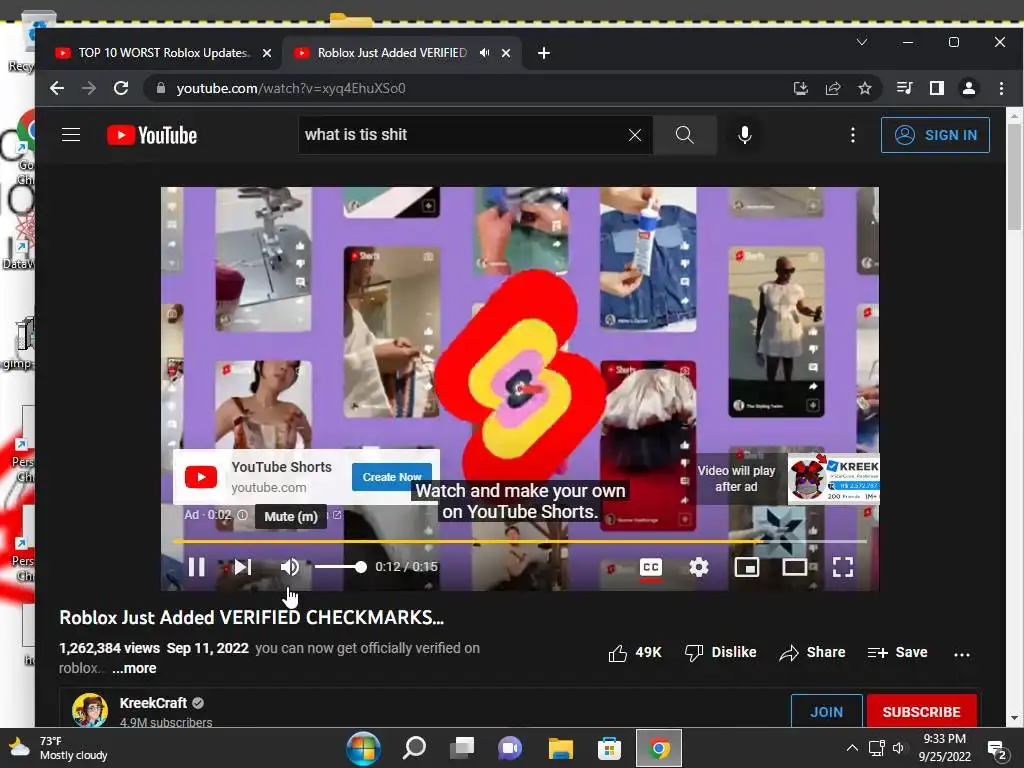Open media controls icon in Chrome toolbar
This screenshot has width=1024, height=768.
(904, 88)
